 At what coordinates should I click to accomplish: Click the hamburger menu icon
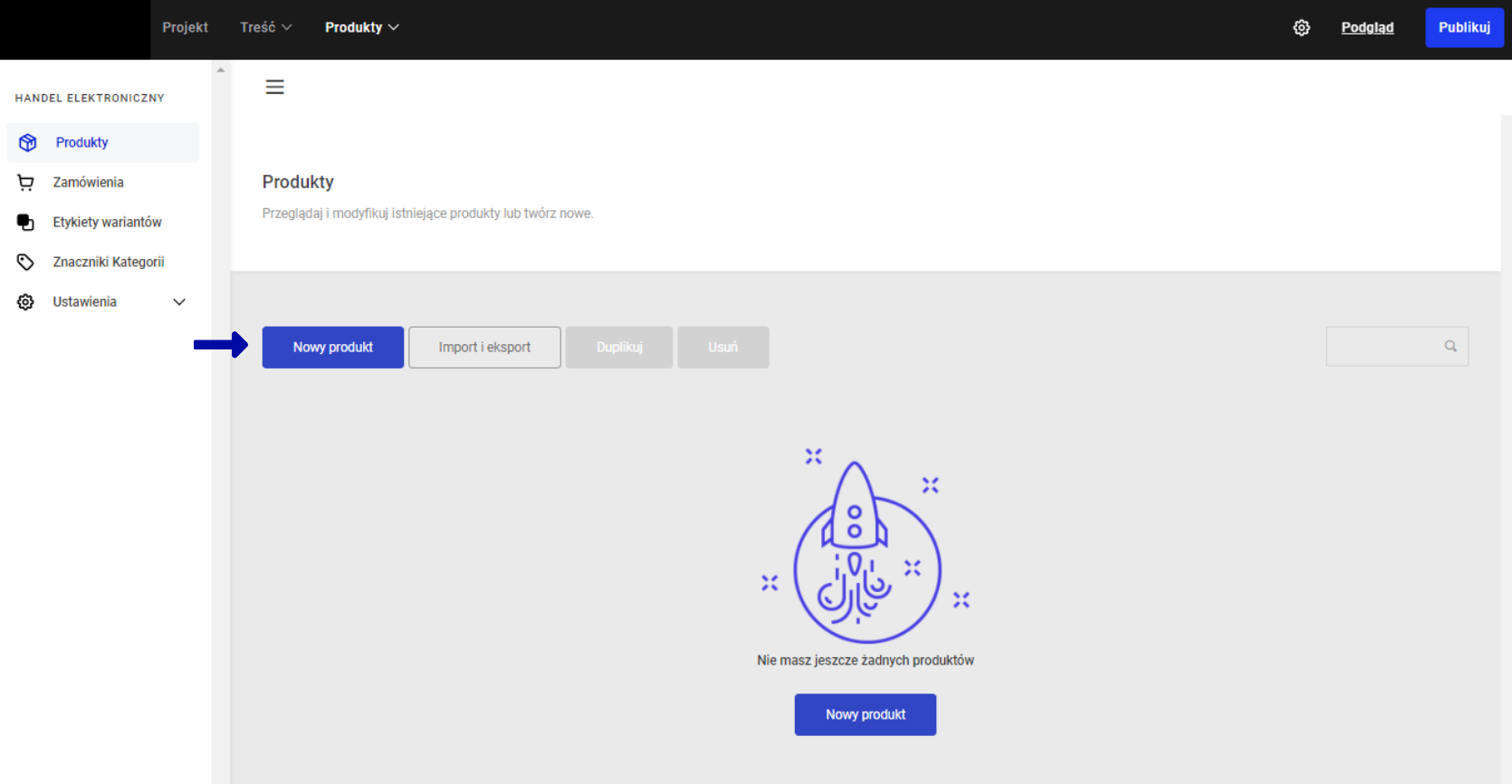click(274, 87)
